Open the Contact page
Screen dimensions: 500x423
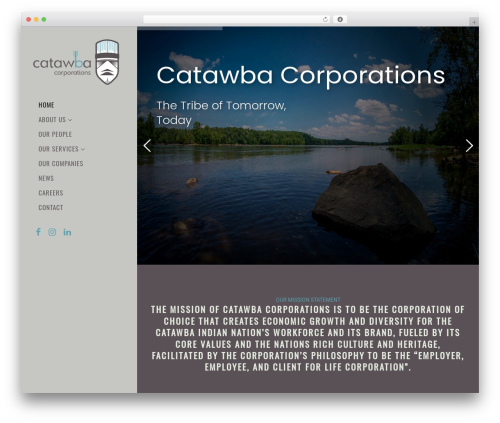pos(51,208)
